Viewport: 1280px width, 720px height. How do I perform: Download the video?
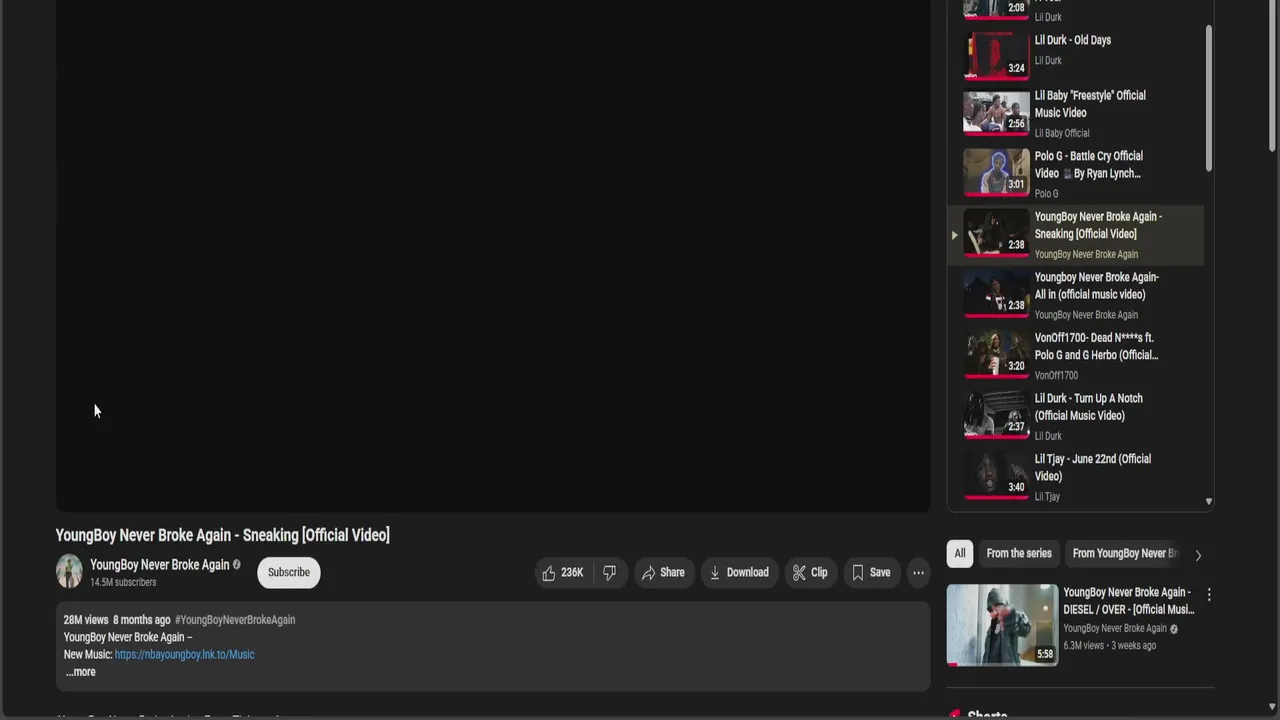pyautogui.click(x=739, y=573)
